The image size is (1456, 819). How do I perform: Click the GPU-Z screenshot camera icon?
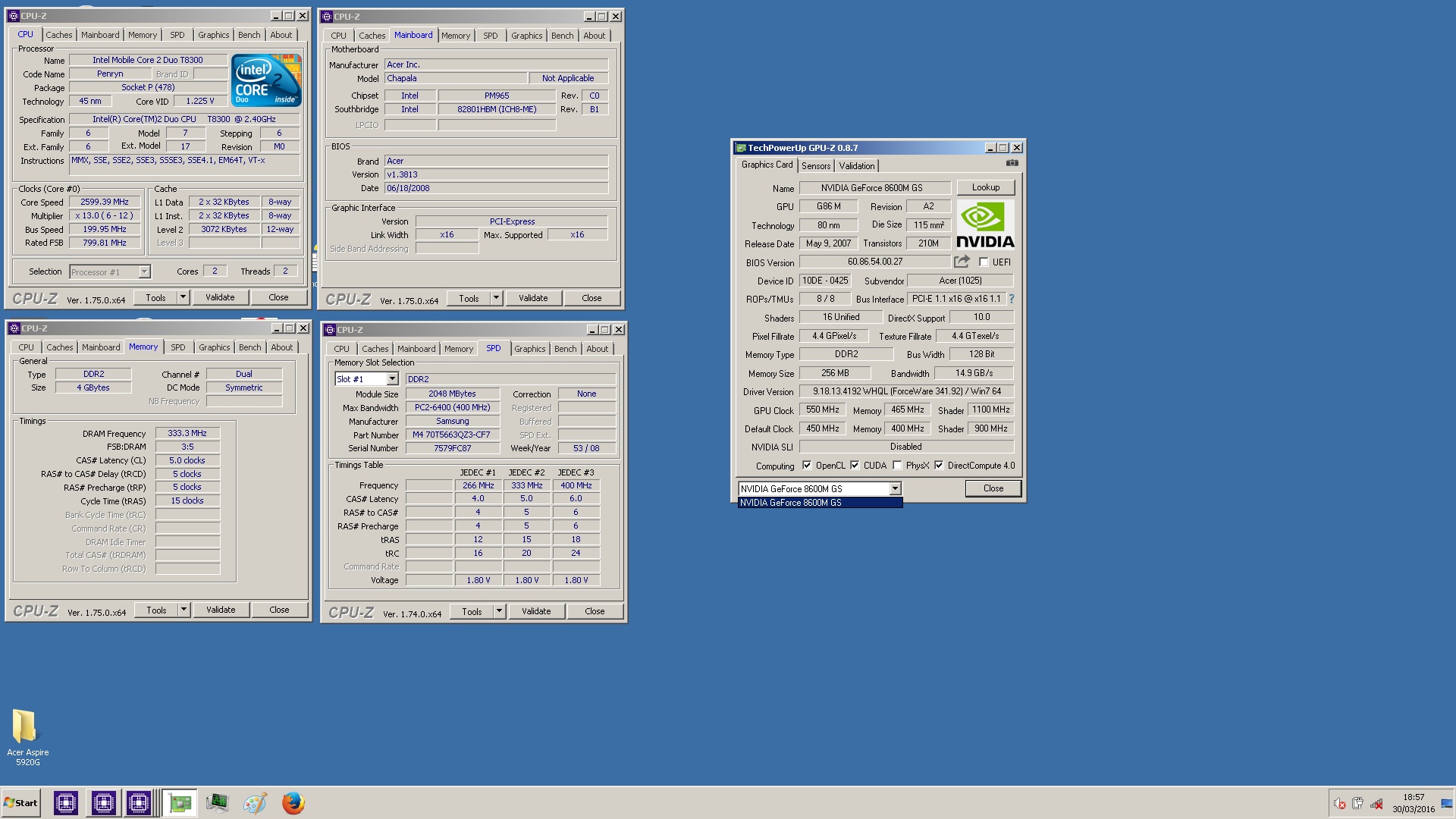[x=1012, y=163]
